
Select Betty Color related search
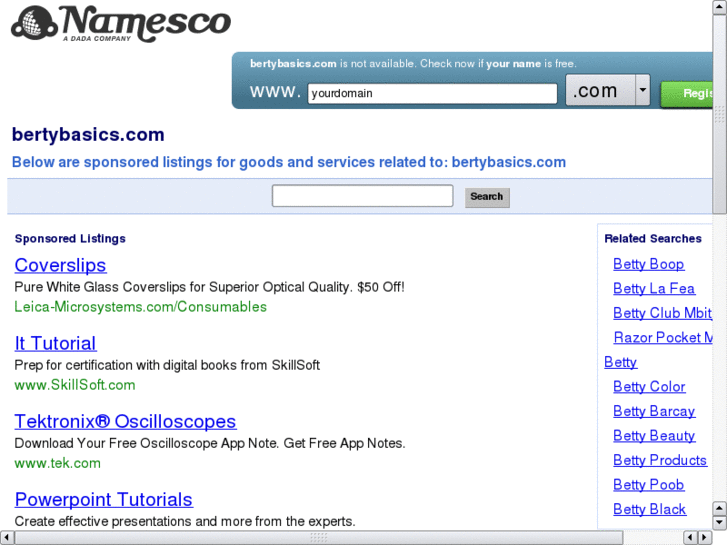[x=649, y=386]
